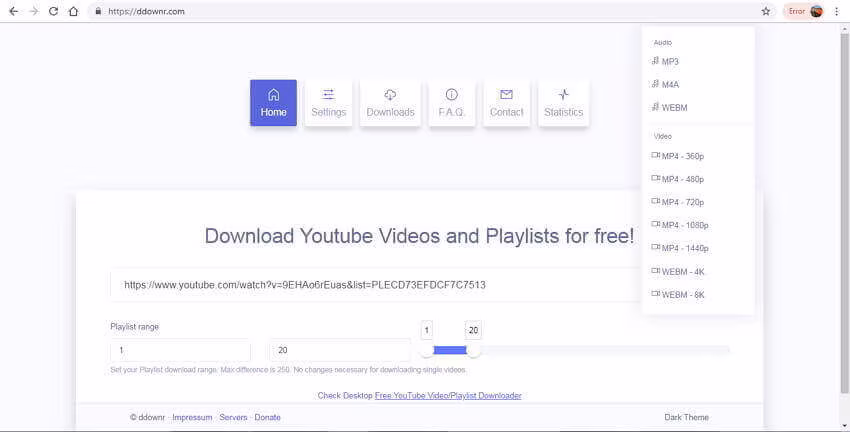Click the Error extension badge
This screenshot has height=432, width=850.
click(x=796, y=11)
